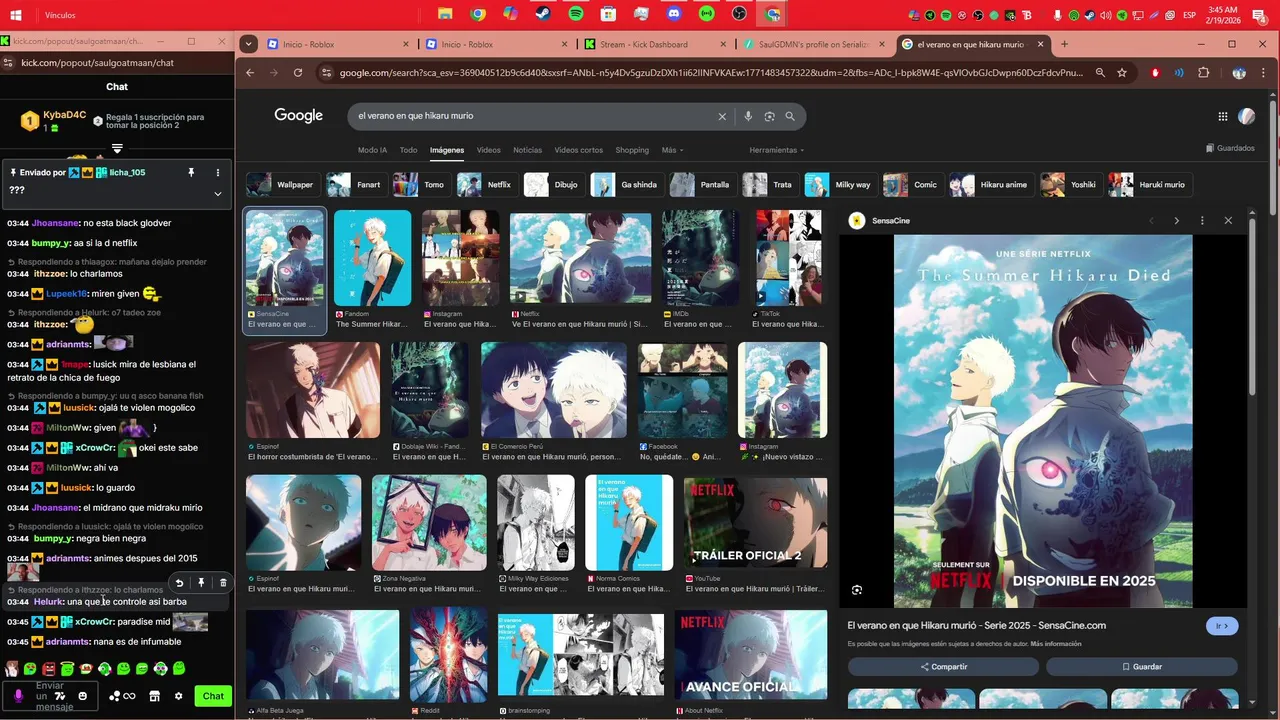Image resolution: width=1280 pixels, height=720 pixels.
Task: Delete Helurk's chat message with trash icon
Action: pos(223,583)
